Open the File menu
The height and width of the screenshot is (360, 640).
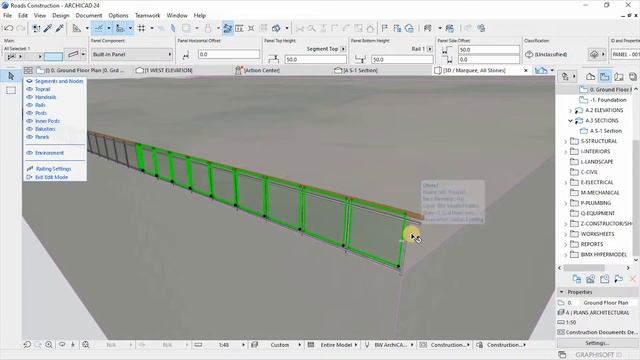7,16
